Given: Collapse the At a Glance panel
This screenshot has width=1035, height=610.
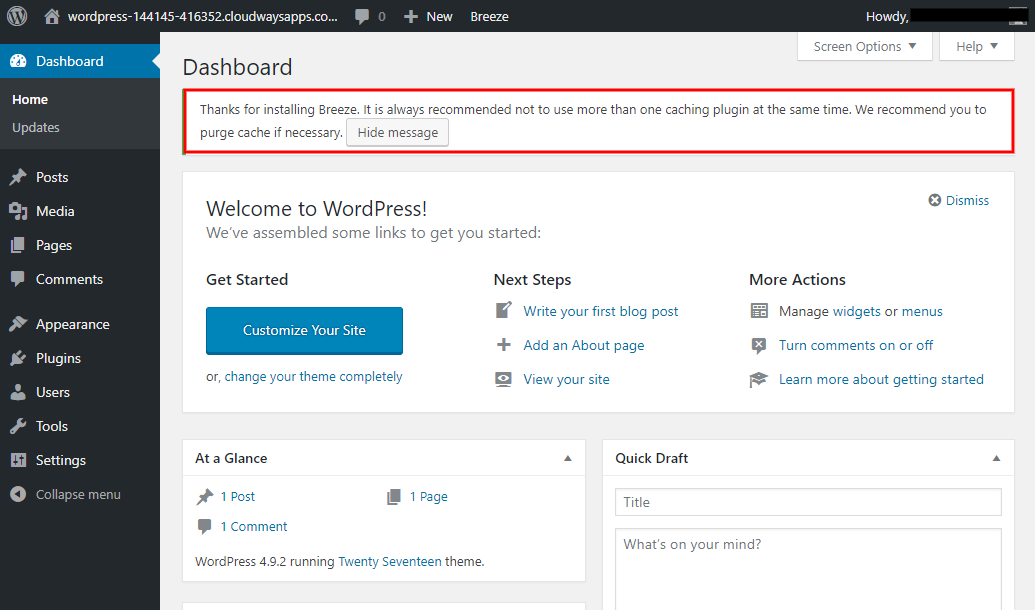Looking at the screenshot, I should [x=568, y=458].
